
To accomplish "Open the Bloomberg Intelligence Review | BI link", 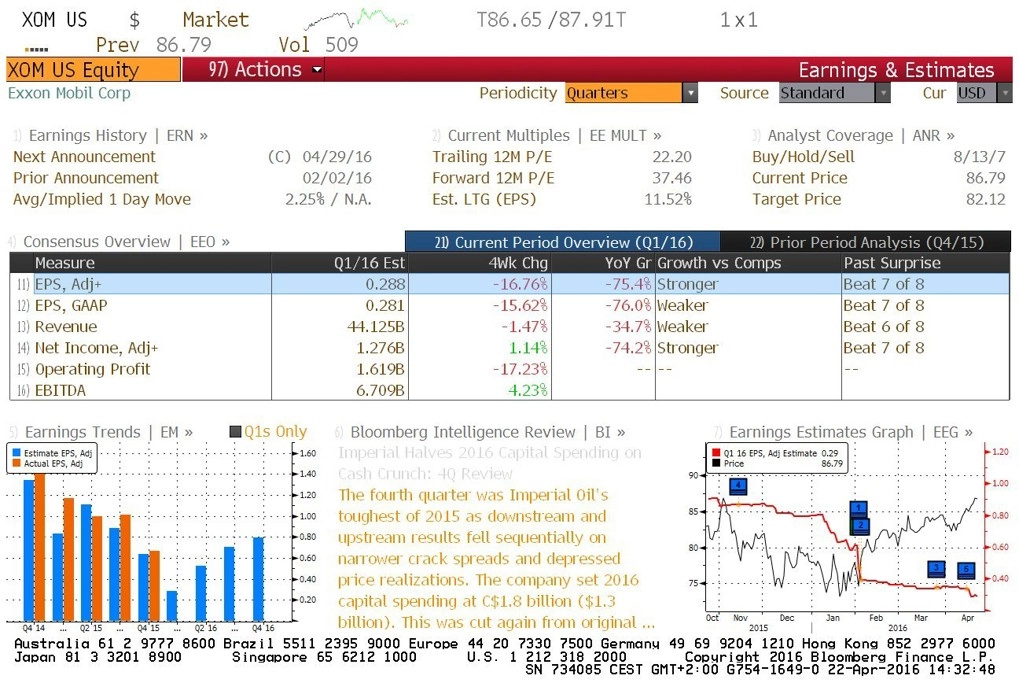I will (487, 432).
